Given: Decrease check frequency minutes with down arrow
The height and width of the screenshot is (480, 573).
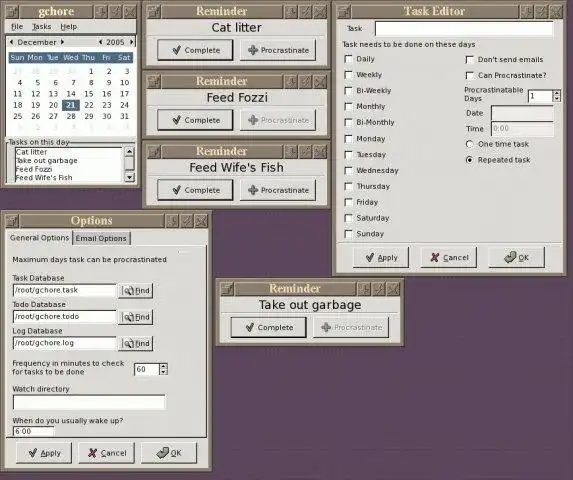Looking at the screenshot, I should pyautogui.click(x=164, y=372).
